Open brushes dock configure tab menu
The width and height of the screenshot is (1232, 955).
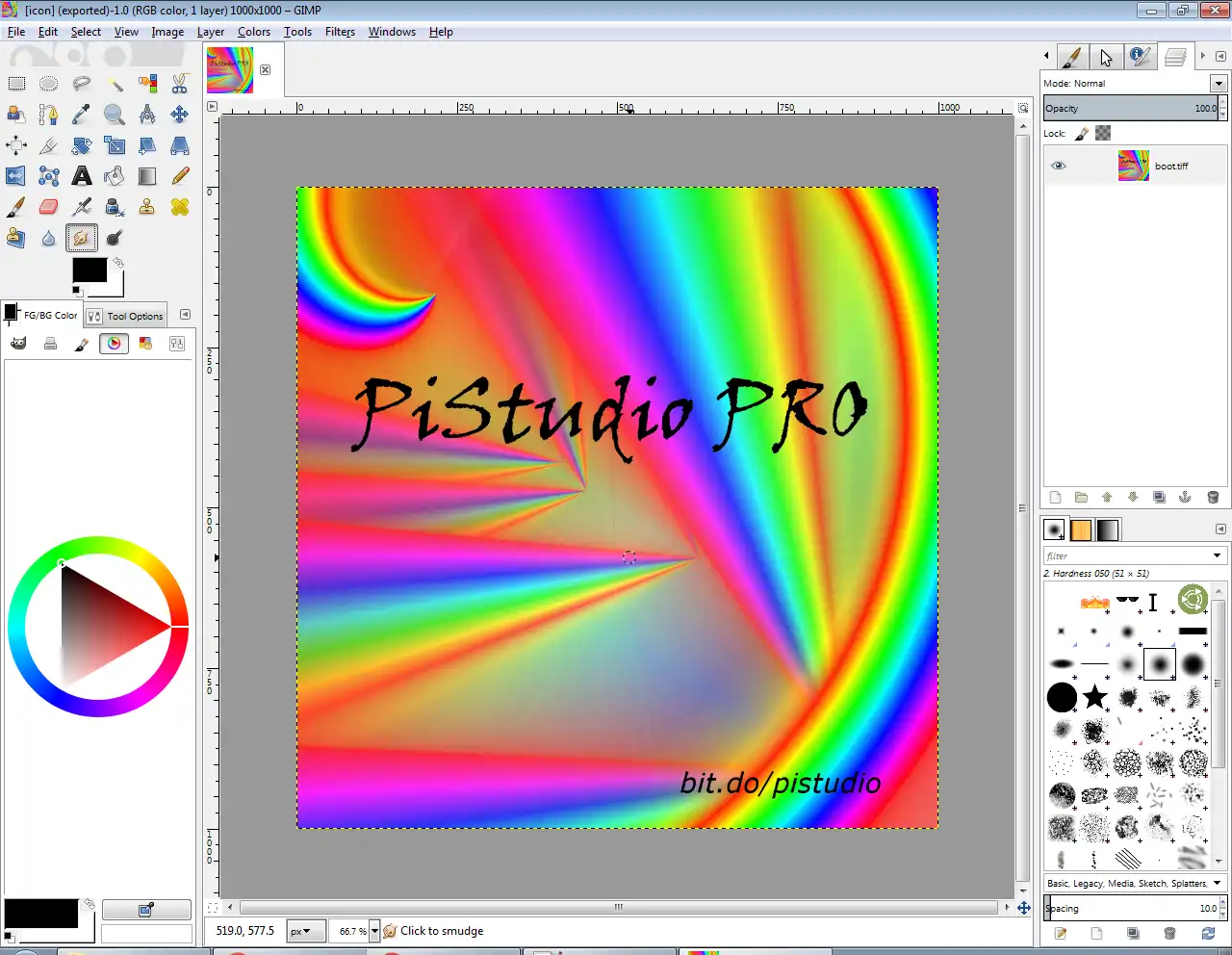[1220, 529]
